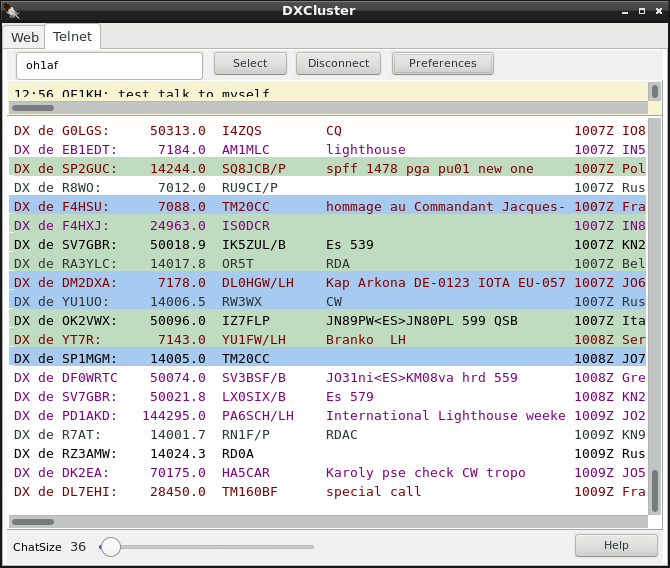This screenshot has width=670, height=568.
Task: Click the frequency 7184.0
Action: (x=182, y=150)
